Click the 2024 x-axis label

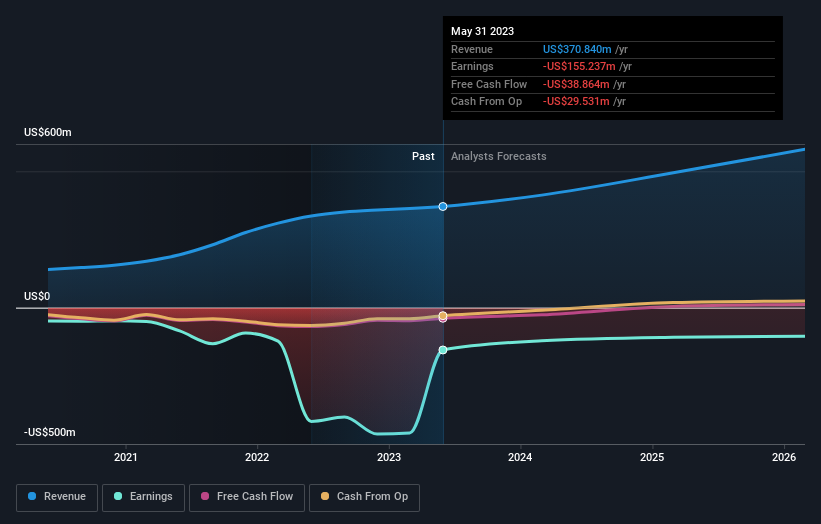click(x=520, y=457)
